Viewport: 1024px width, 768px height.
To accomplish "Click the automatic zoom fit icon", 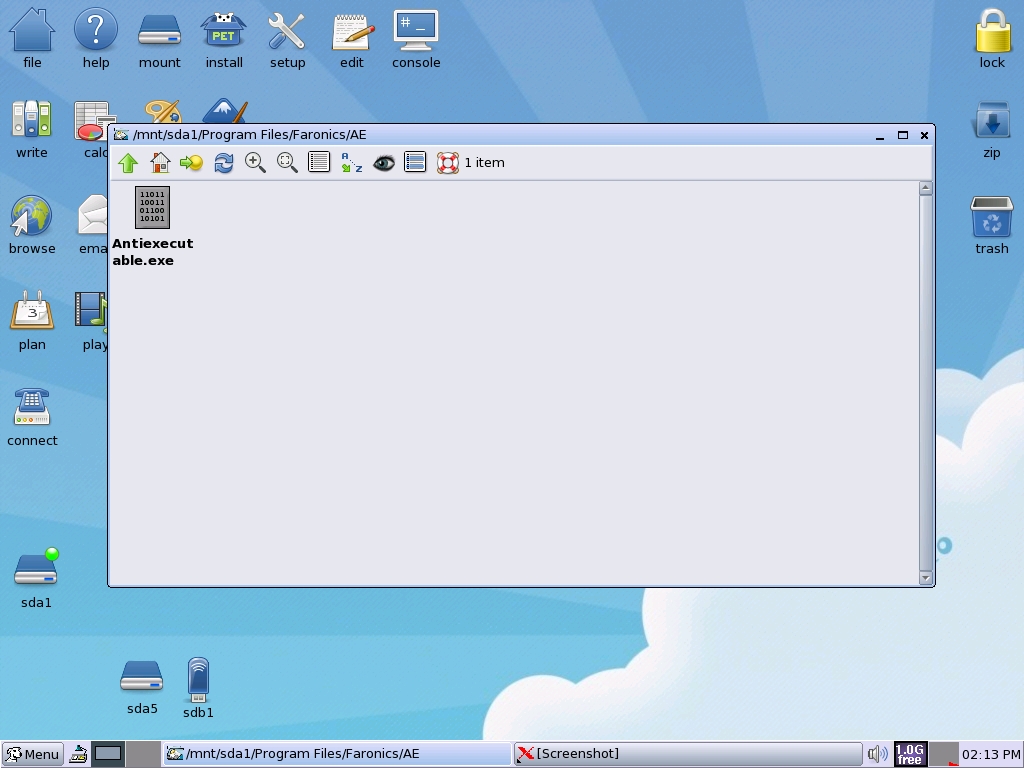I will 287,163.
